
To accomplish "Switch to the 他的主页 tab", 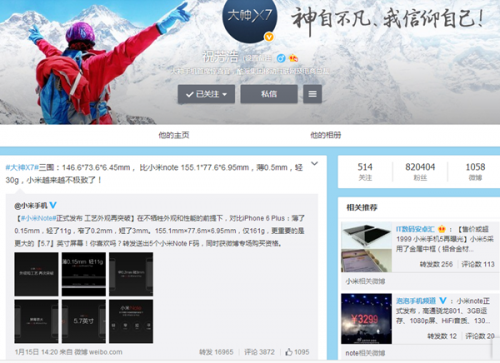I will [x=174, y=135].
